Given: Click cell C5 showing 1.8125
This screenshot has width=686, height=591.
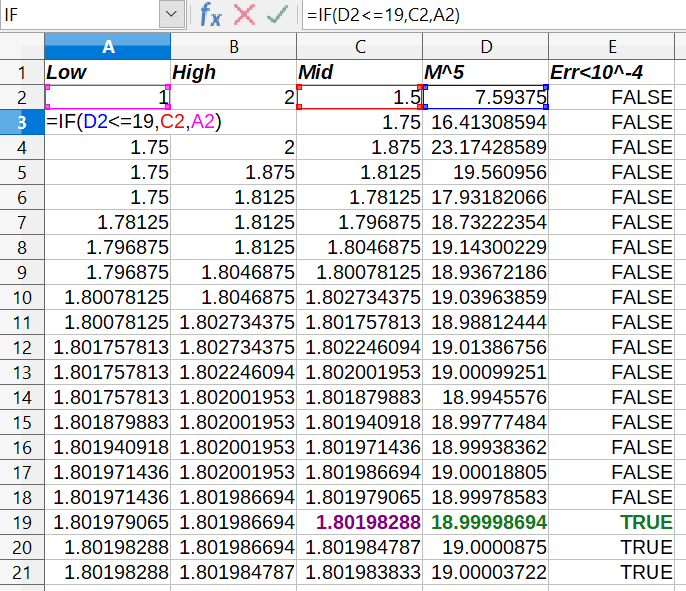Looking at the screenshot, I should [x=360, y=172].
